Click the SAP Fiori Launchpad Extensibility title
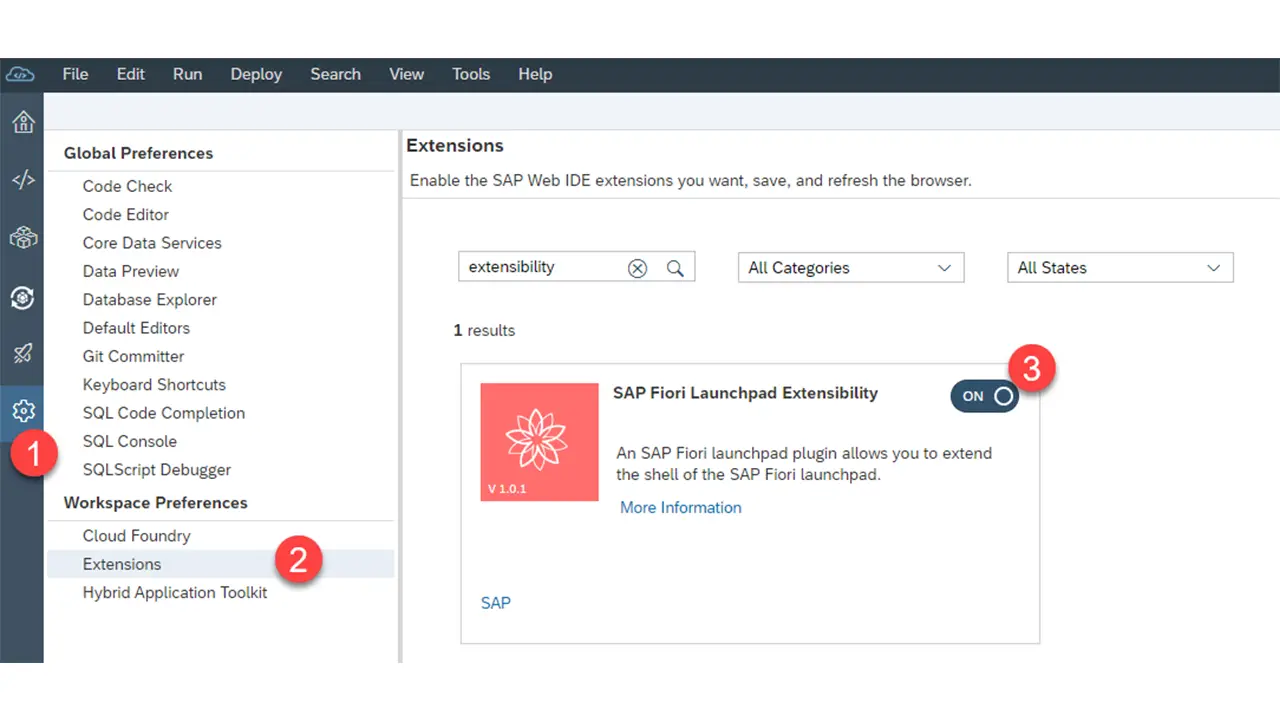 [x=745, y=393]
